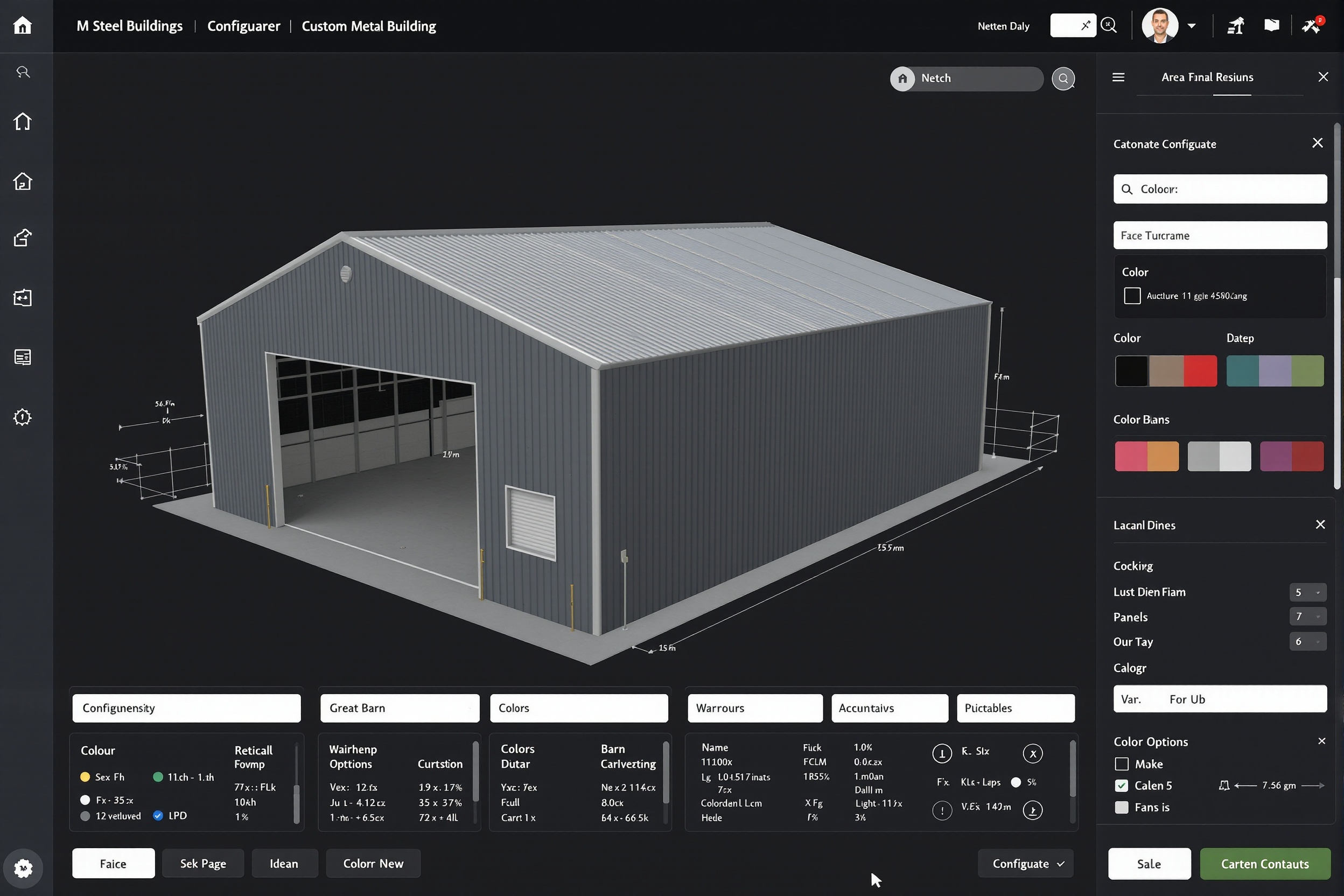
Task: Open the Warrours tab
Action: [755, 708]
